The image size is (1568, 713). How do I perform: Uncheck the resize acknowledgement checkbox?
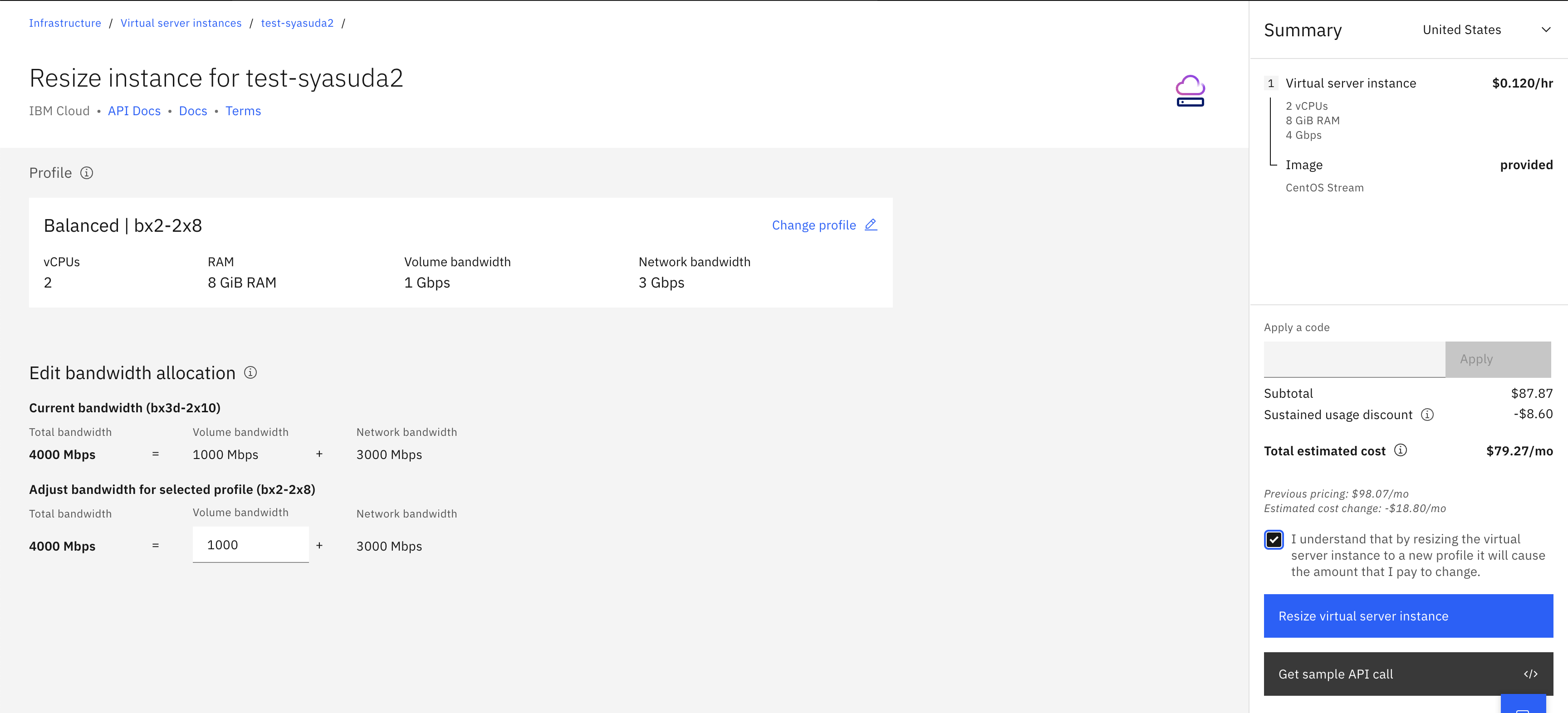(x=1274, y=540)
